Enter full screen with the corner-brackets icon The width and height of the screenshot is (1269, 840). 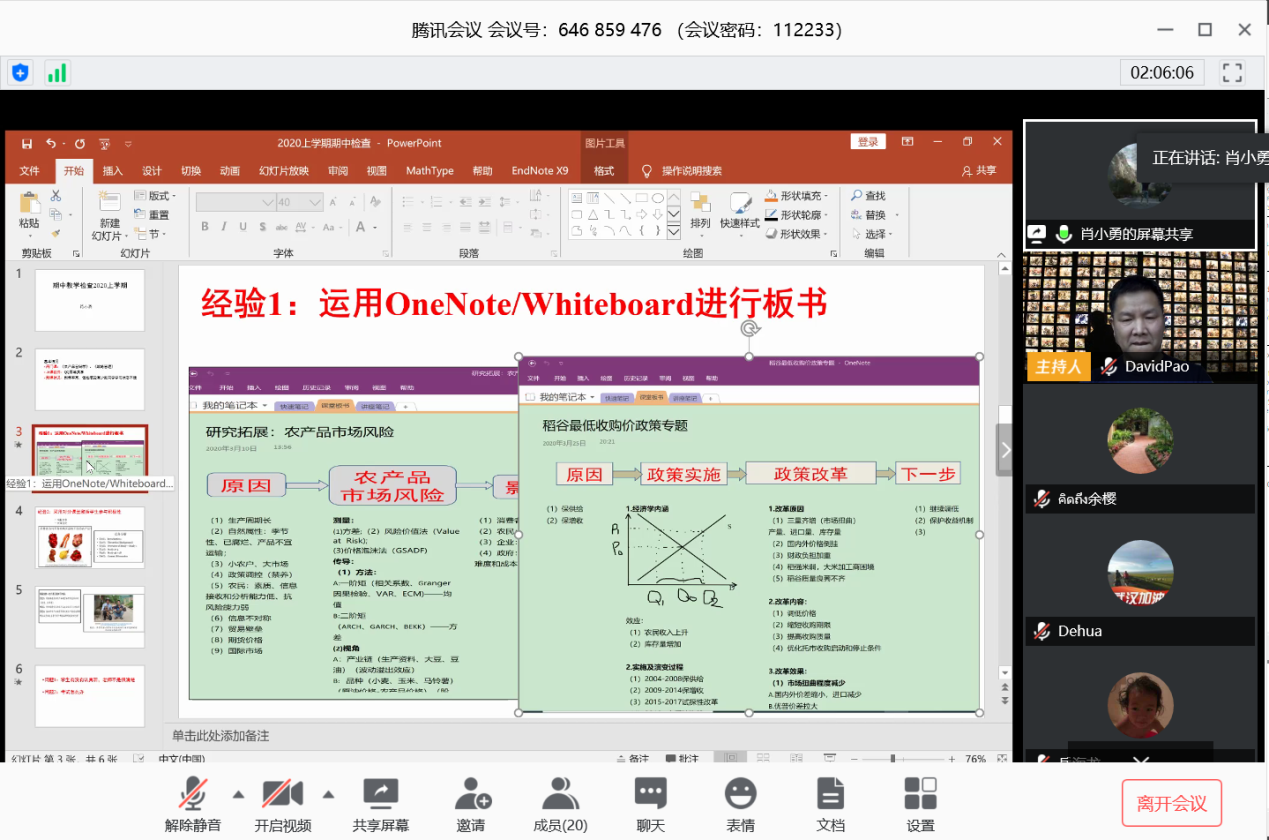(1232, 72)
